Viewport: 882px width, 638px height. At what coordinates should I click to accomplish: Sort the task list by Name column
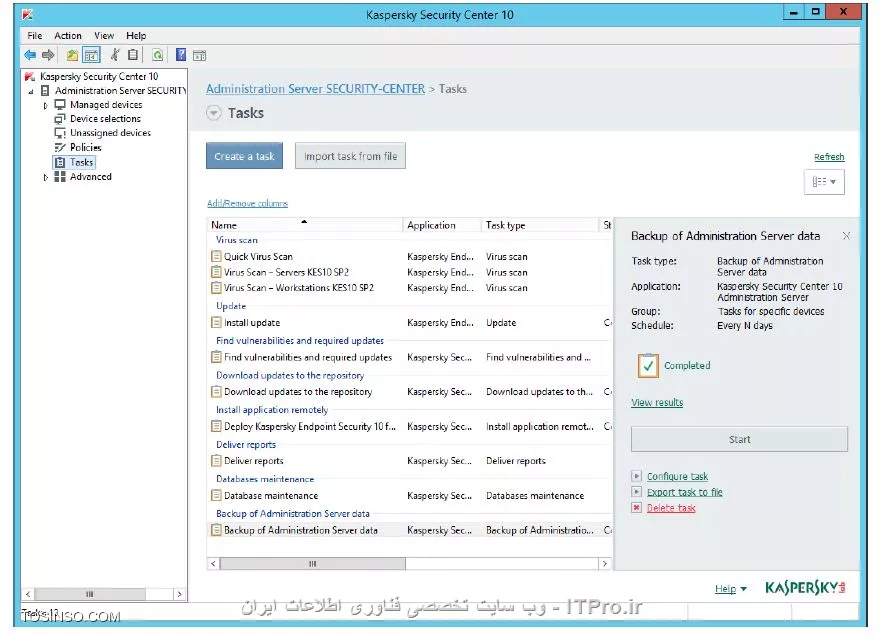(305, 225)
